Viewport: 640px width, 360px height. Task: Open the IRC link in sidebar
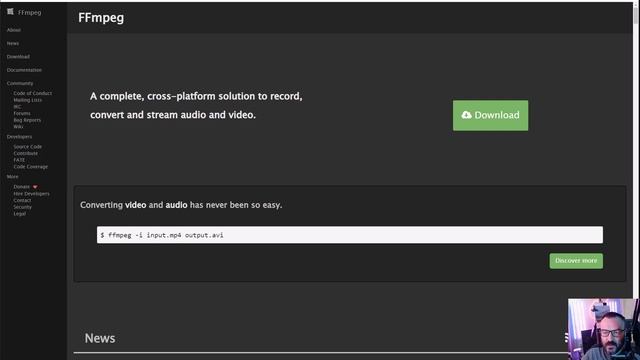(x=18, y=107)
